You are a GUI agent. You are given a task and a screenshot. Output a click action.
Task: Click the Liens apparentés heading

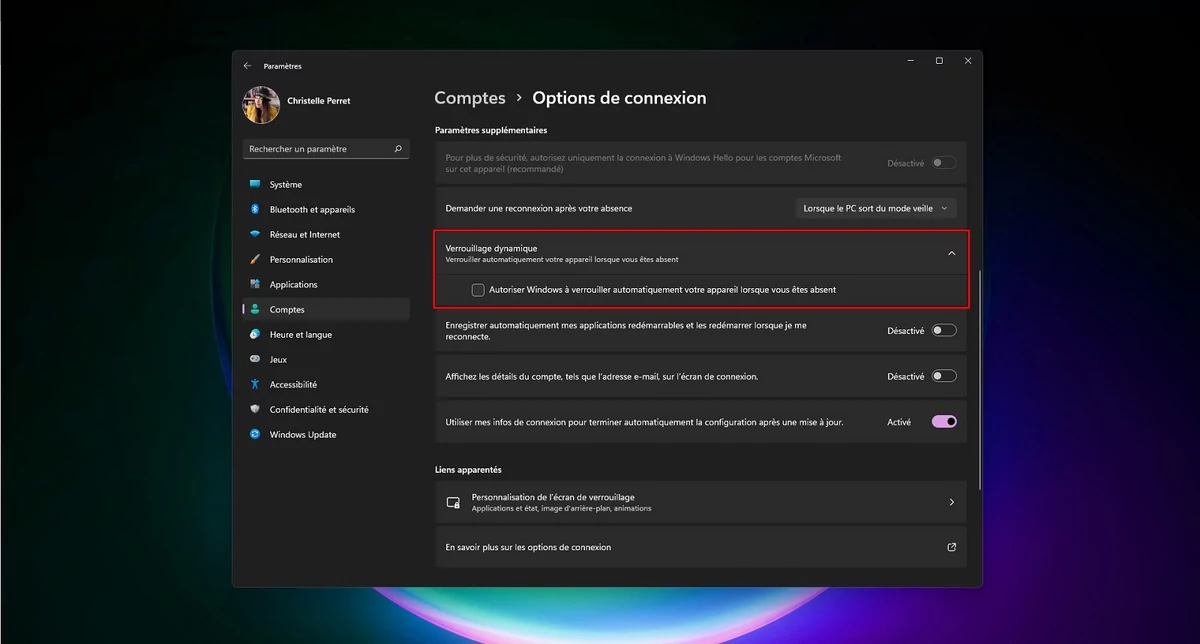[468, 469]
